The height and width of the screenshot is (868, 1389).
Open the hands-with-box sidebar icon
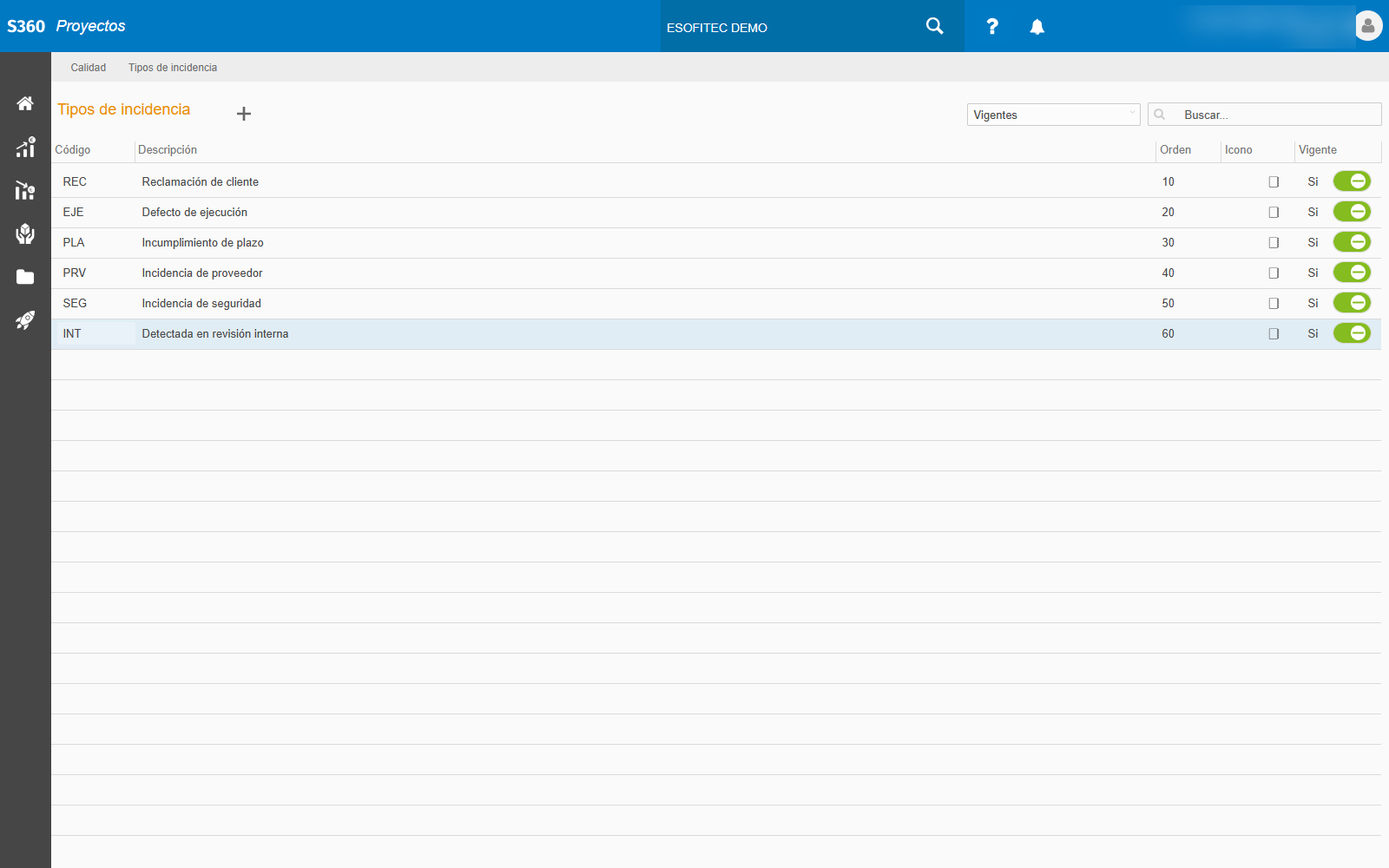(x=25, y=233)
